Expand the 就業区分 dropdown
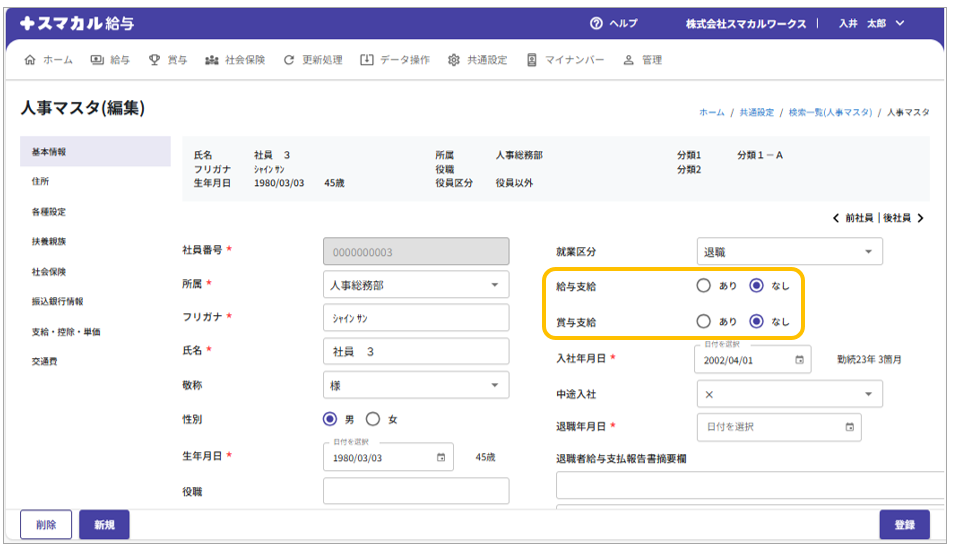954x551 pixels. 867,252
